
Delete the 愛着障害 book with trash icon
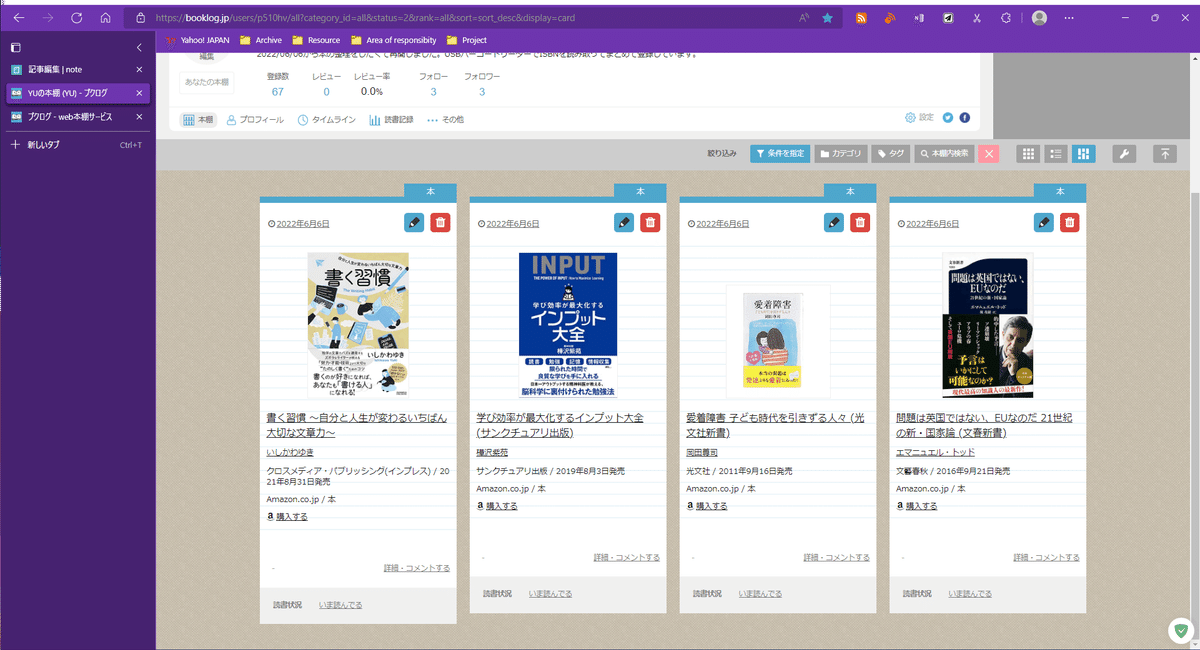pyautogui.click(x=860, y=223)
